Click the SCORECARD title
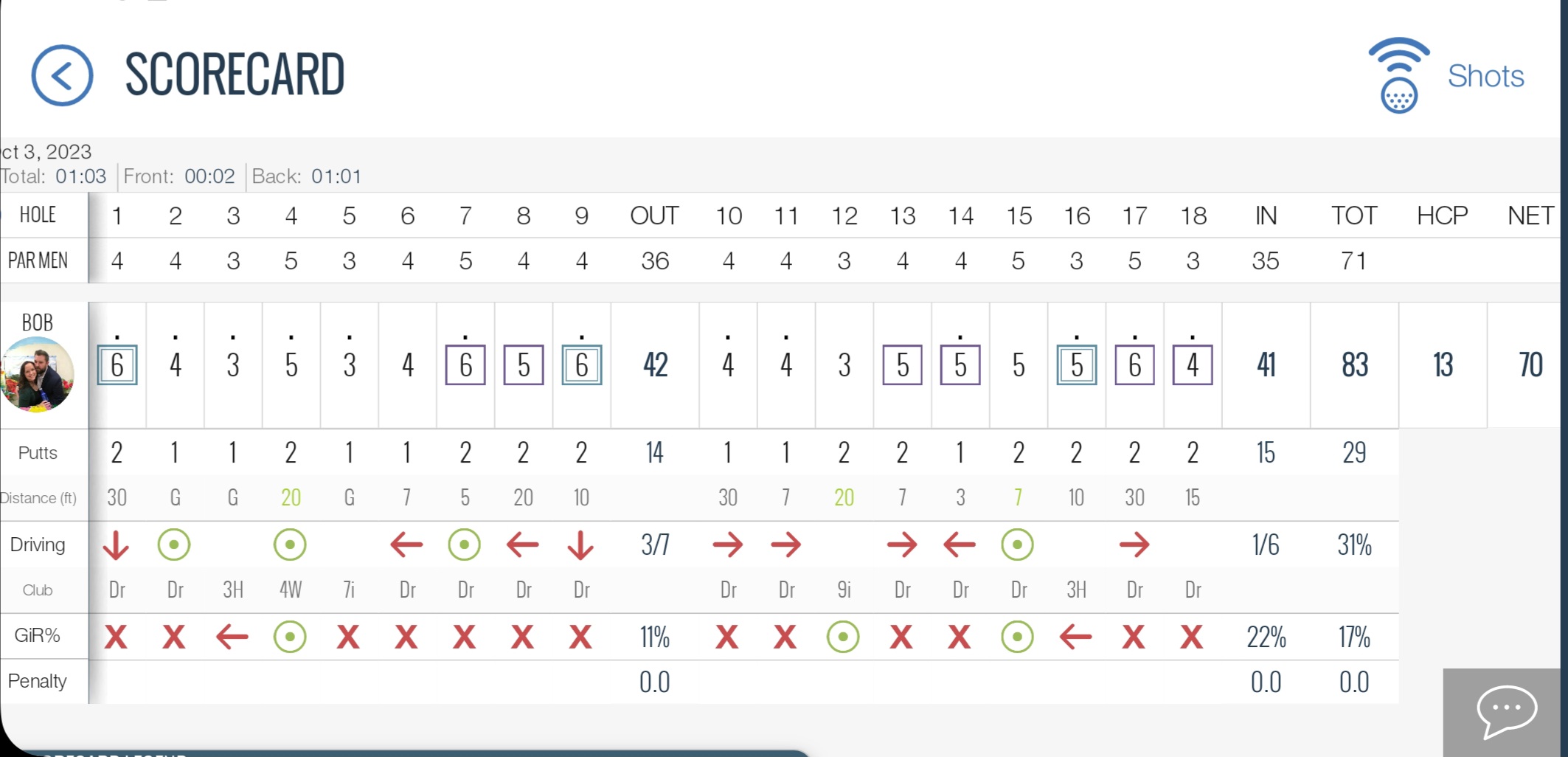 coord(235,75)
